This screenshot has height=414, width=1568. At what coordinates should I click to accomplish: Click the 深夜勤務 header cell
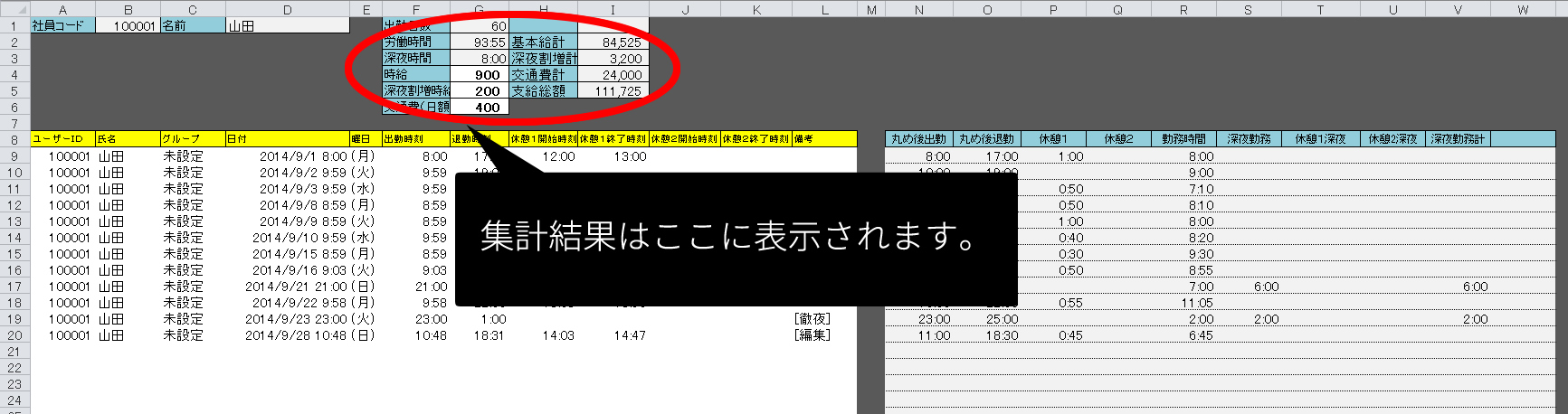(x=1249, y=139)
